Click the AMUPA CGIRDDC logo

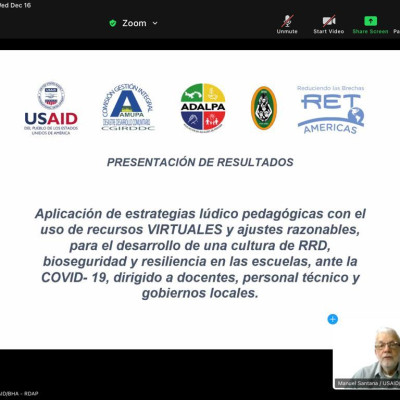pos(128,108)
